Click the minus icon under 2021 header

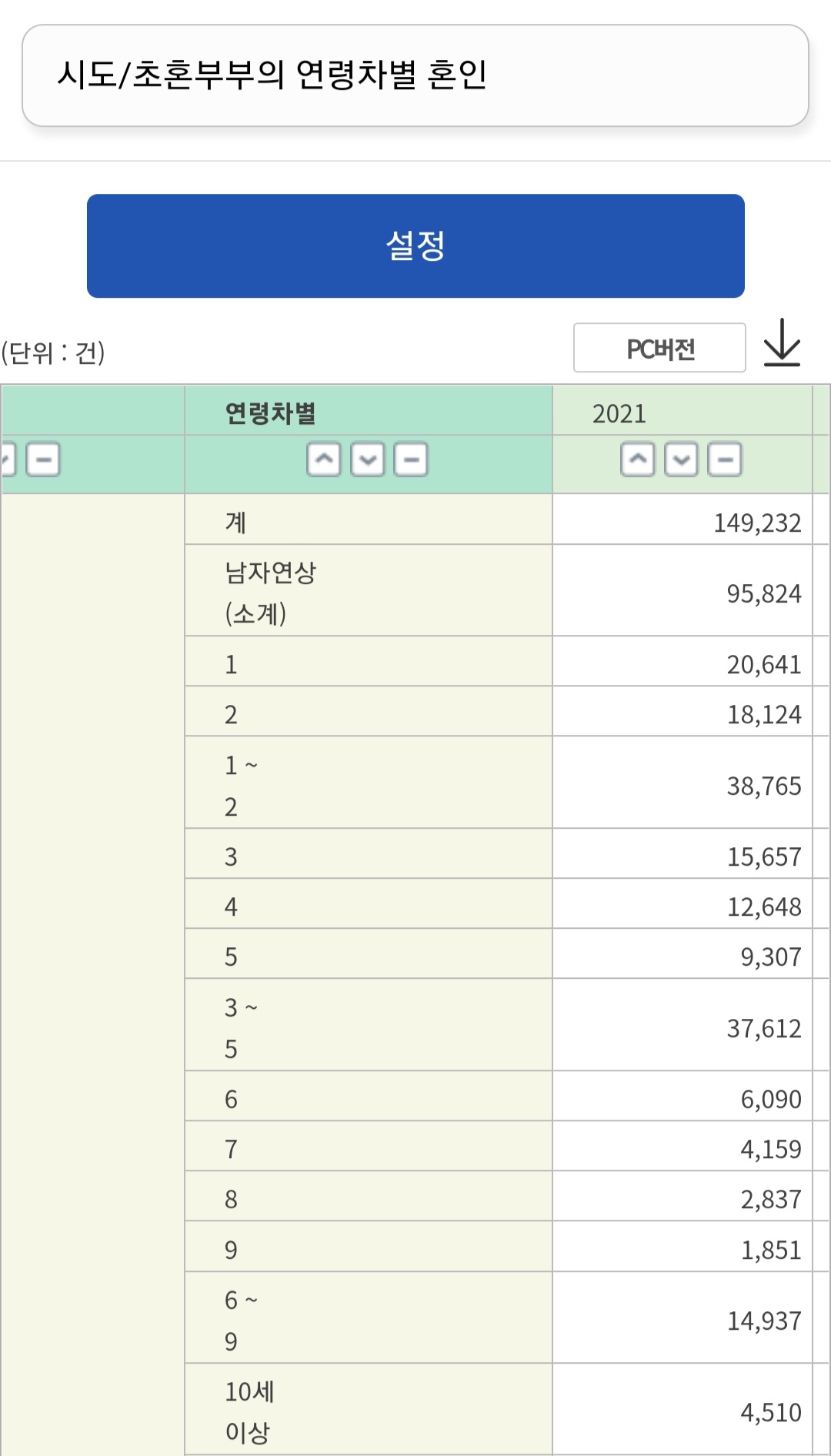725,460
